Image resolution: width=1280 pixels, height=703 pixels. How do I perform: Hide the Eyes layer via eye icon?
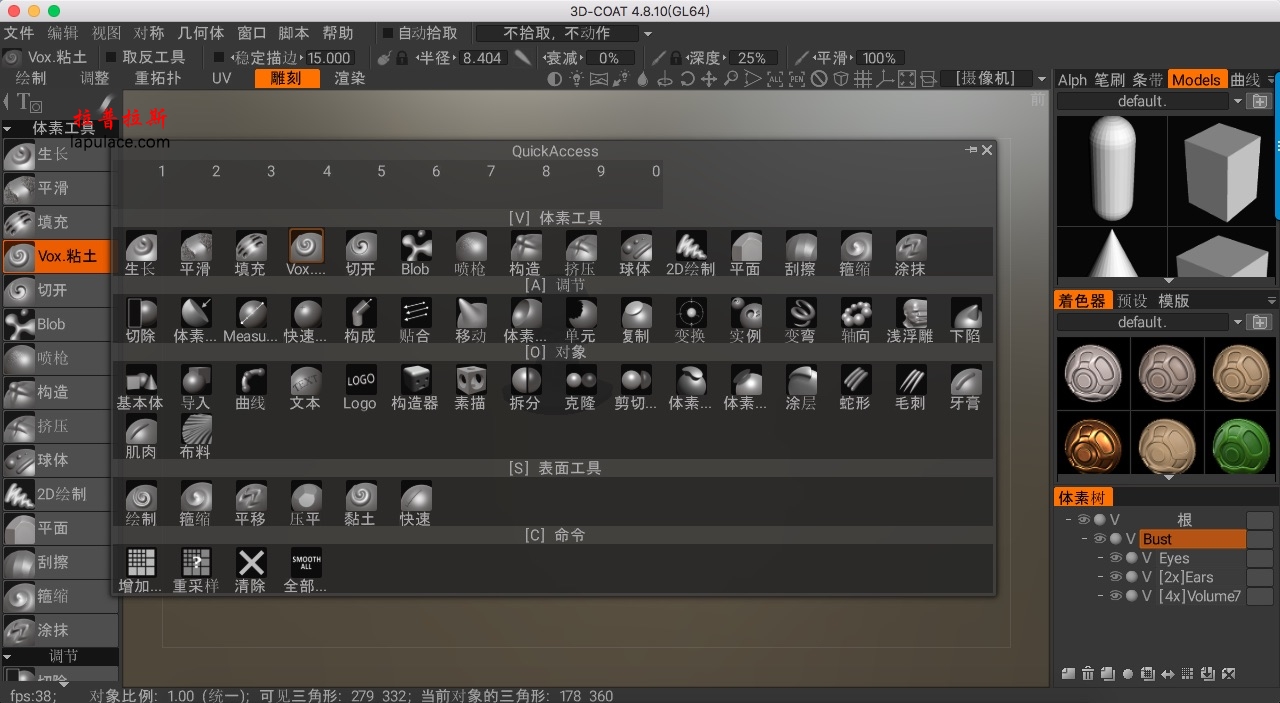[x=1116, y=558]
